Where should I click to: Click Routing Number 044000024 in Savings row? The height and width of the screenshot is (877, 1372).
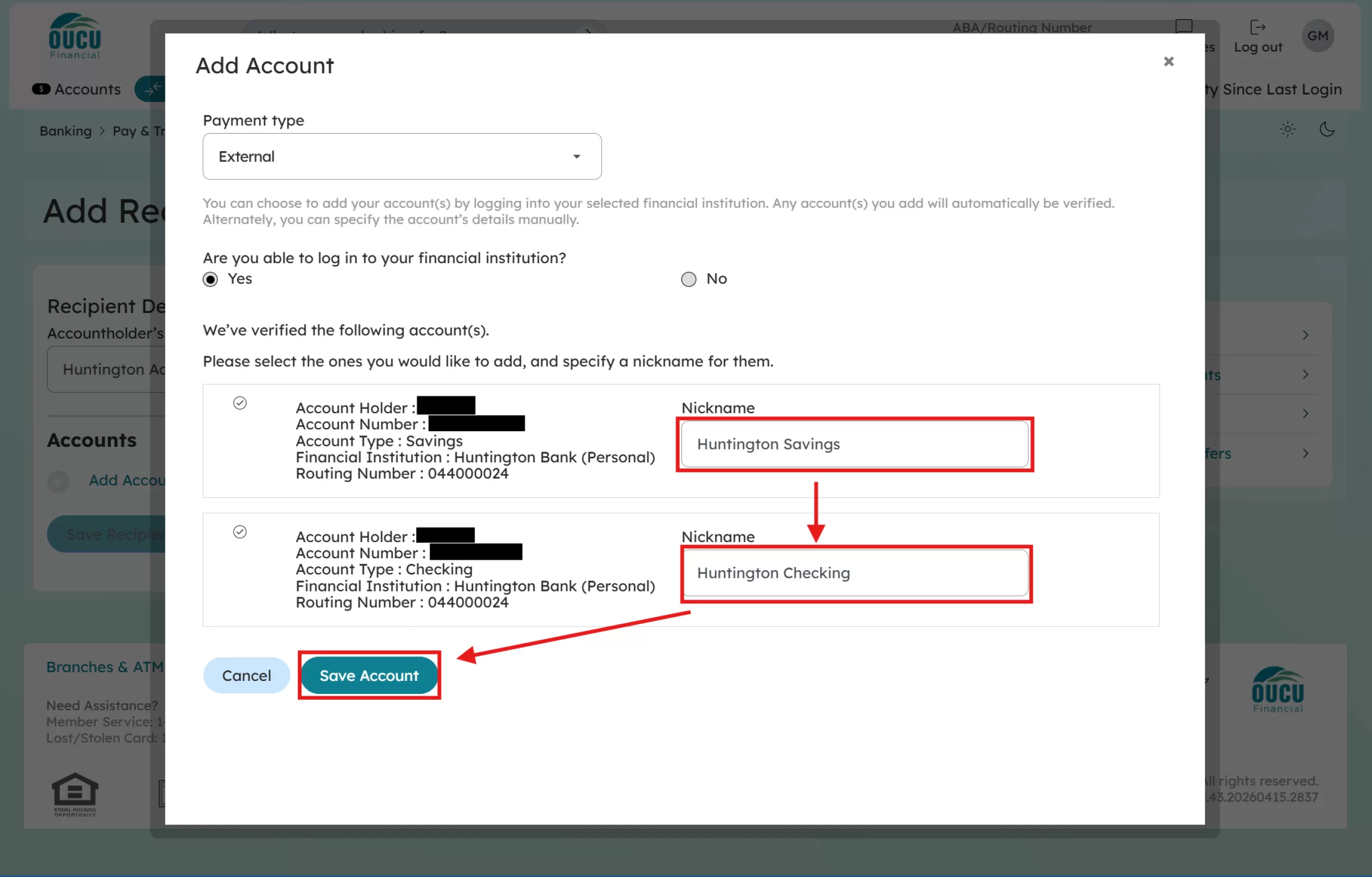pos(402,473)
